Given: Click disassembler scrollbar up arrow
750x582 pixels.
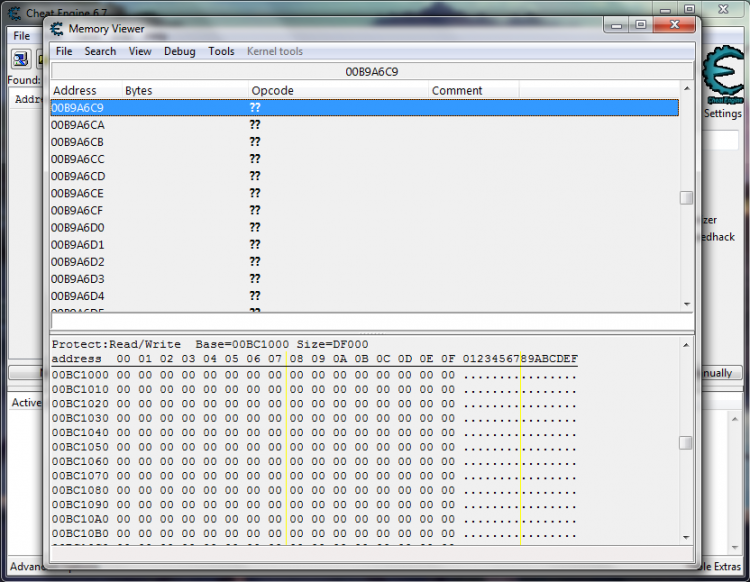Looking at the screenshot, I should [x=687, y=88].
